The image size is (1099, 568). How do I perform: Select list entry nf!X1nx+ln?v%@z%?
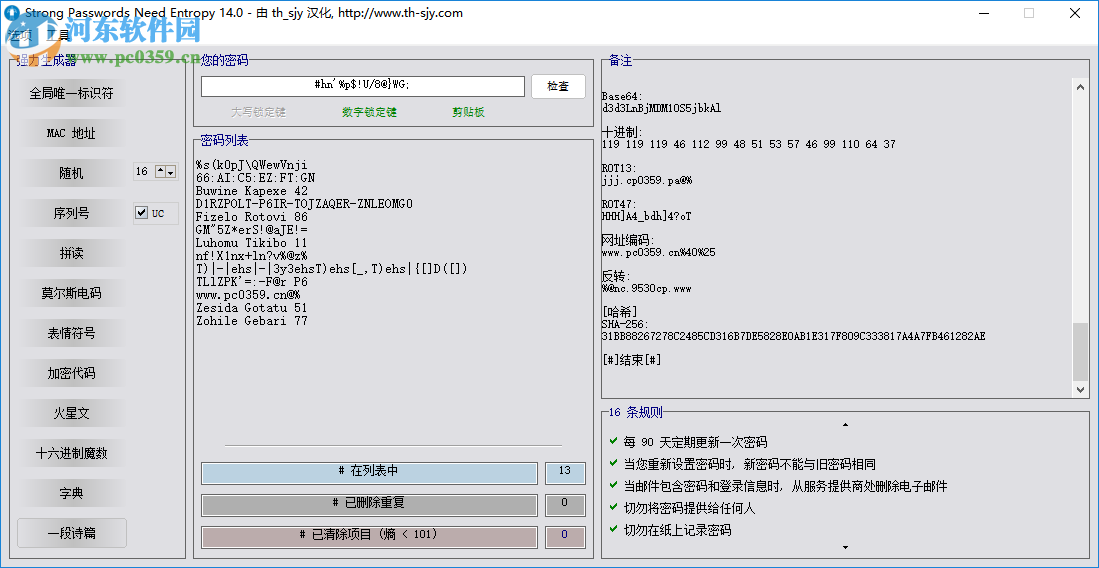pyautogui.click(x=252, y=256)
